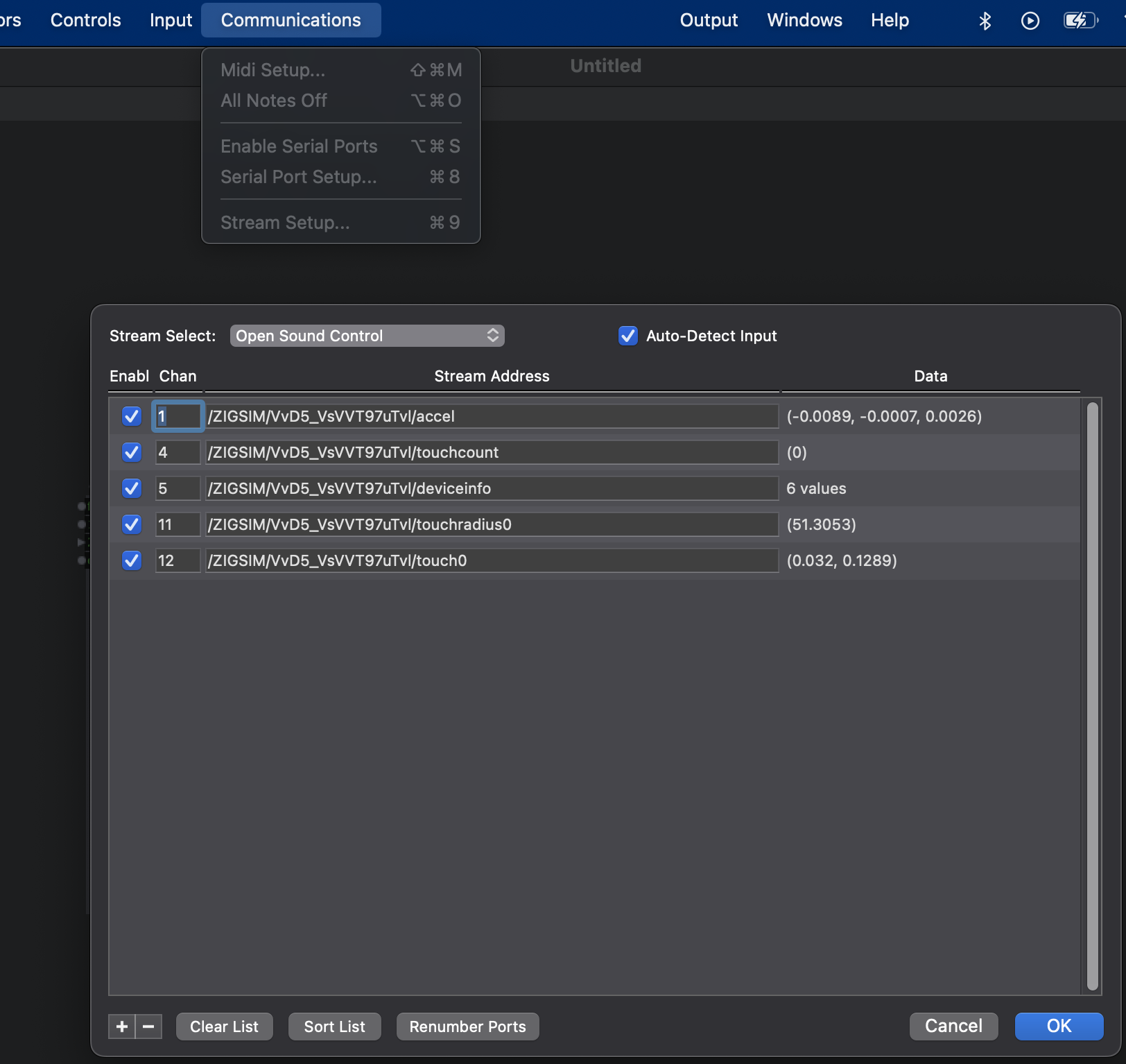Edit channel field containing 5

tap(178, 488)
